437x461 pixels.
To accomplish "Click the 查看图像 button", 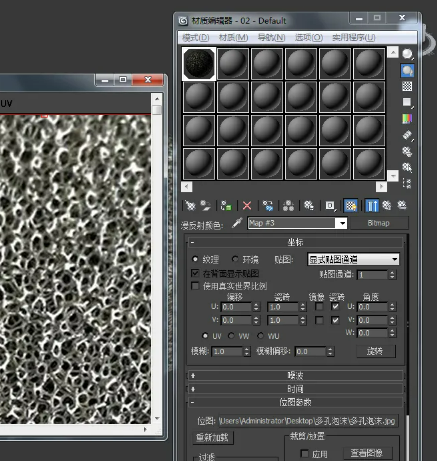I will (x=367, y=453).
